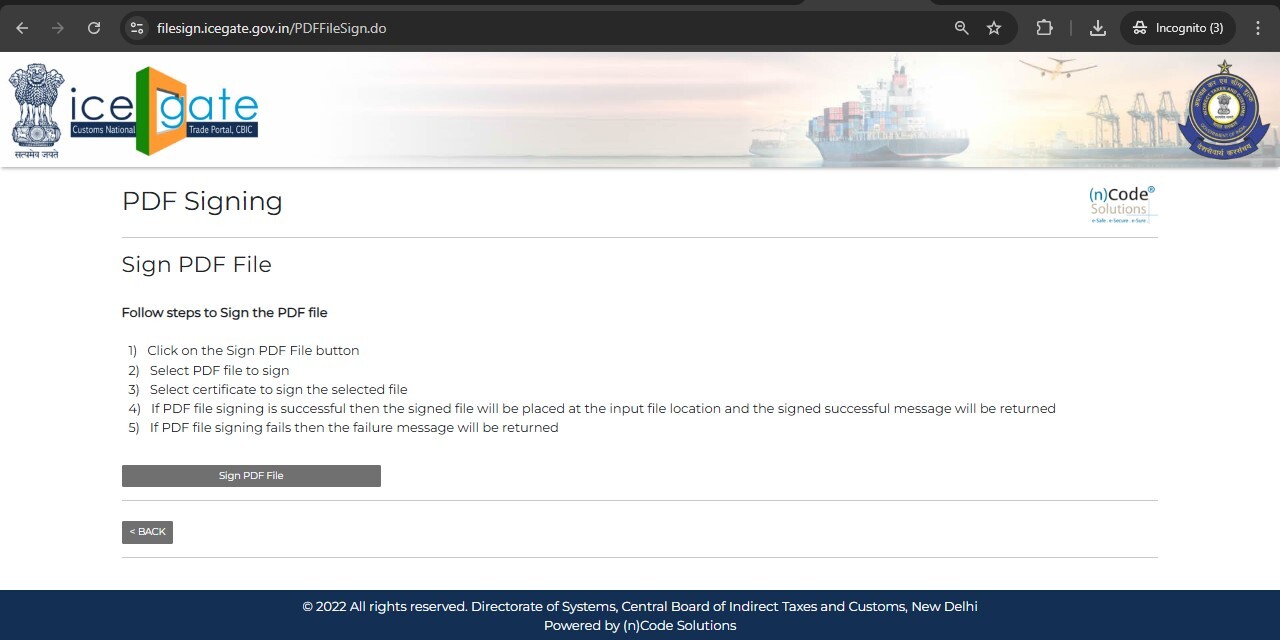Open Chrome three-dot menu

tap(1258, 28)
